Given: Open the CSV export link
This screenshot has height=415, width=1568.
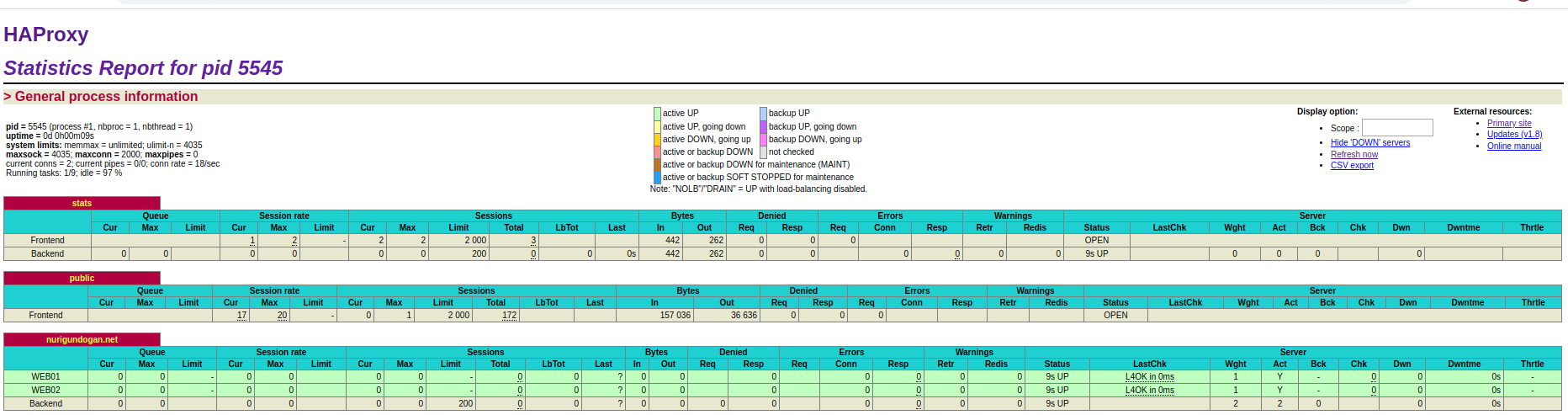Looking at the screenshot, I should click(x=1351, y=166).
